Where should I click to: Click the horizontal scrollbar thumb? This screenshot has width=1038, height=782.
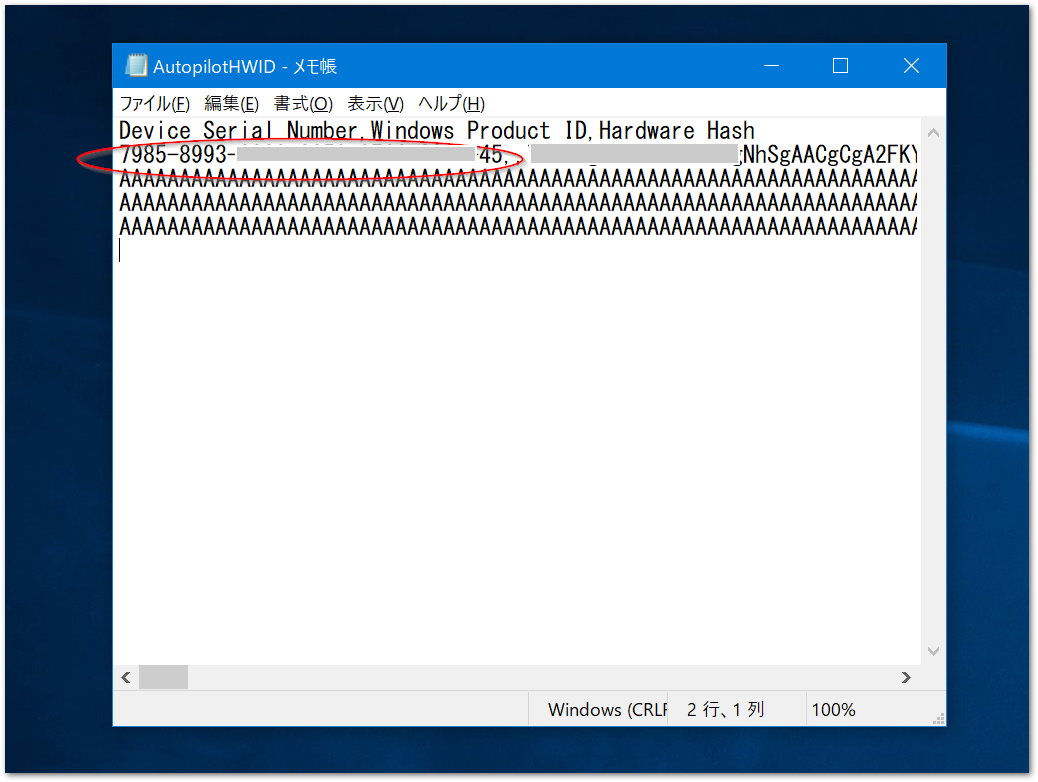(164, 677)
